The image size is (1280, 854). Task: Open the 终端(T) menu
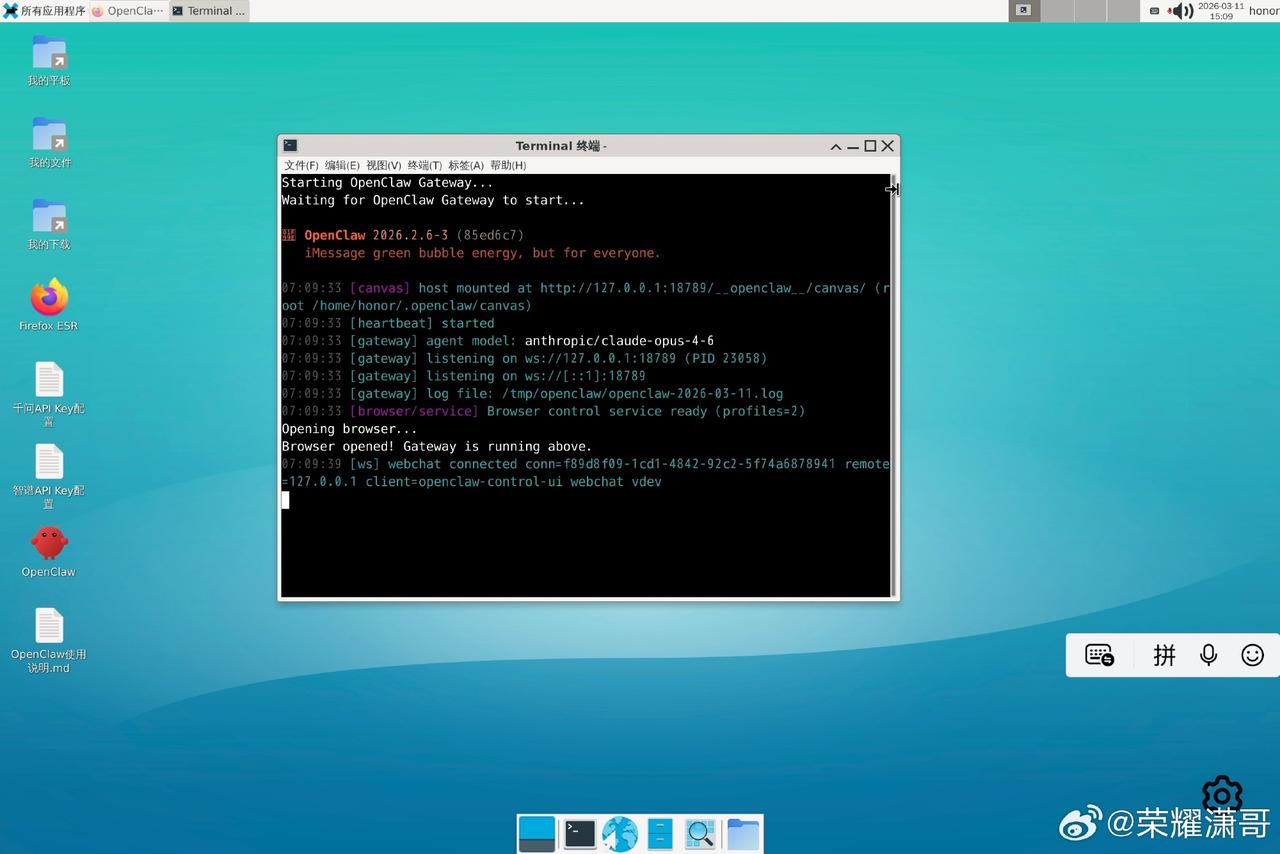point(424,165)
